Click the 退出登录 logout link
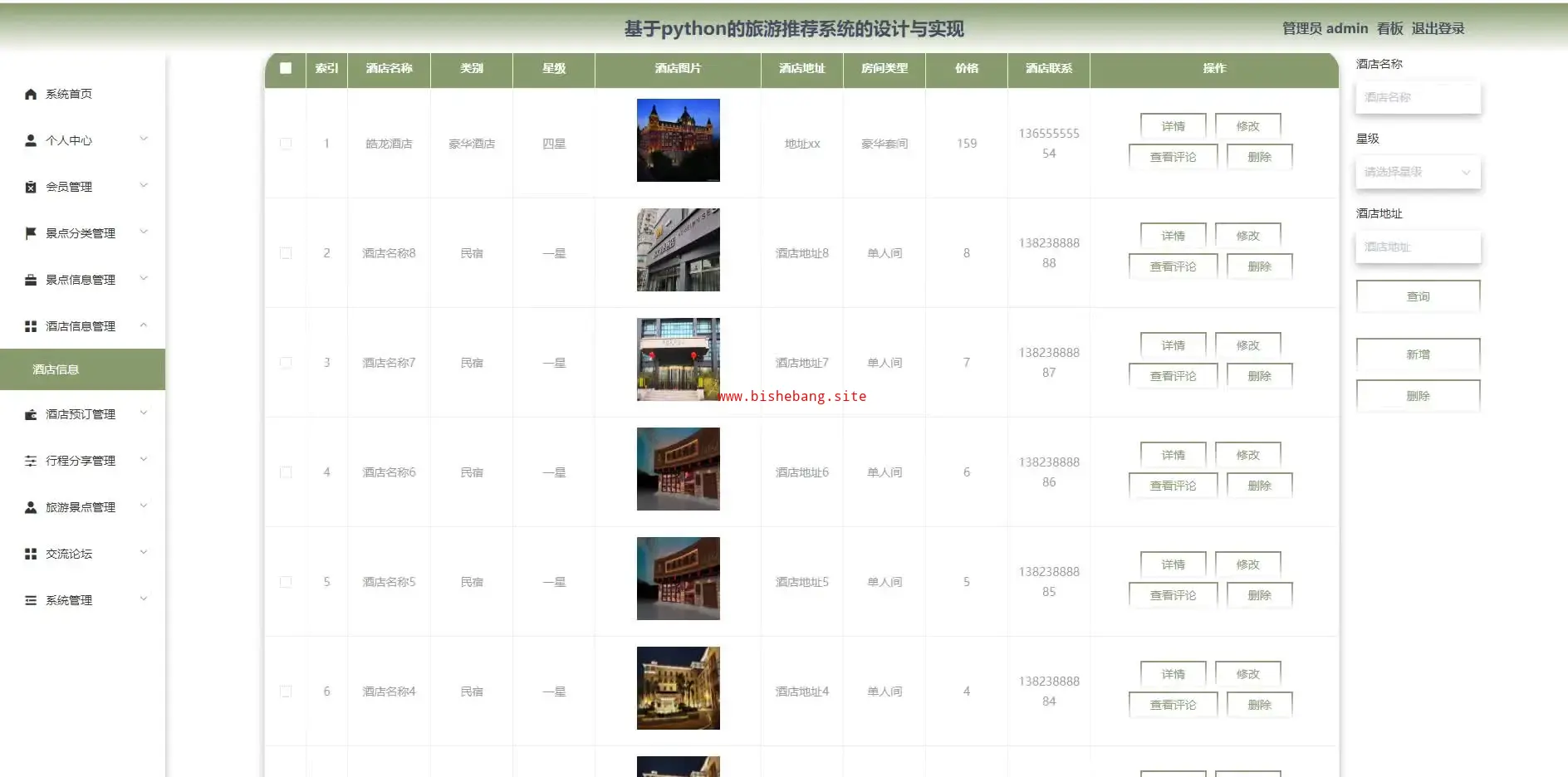Image resolution: width=1568 pixels, height=777 pixels. pyautogui.click(x=1438, y=28)
